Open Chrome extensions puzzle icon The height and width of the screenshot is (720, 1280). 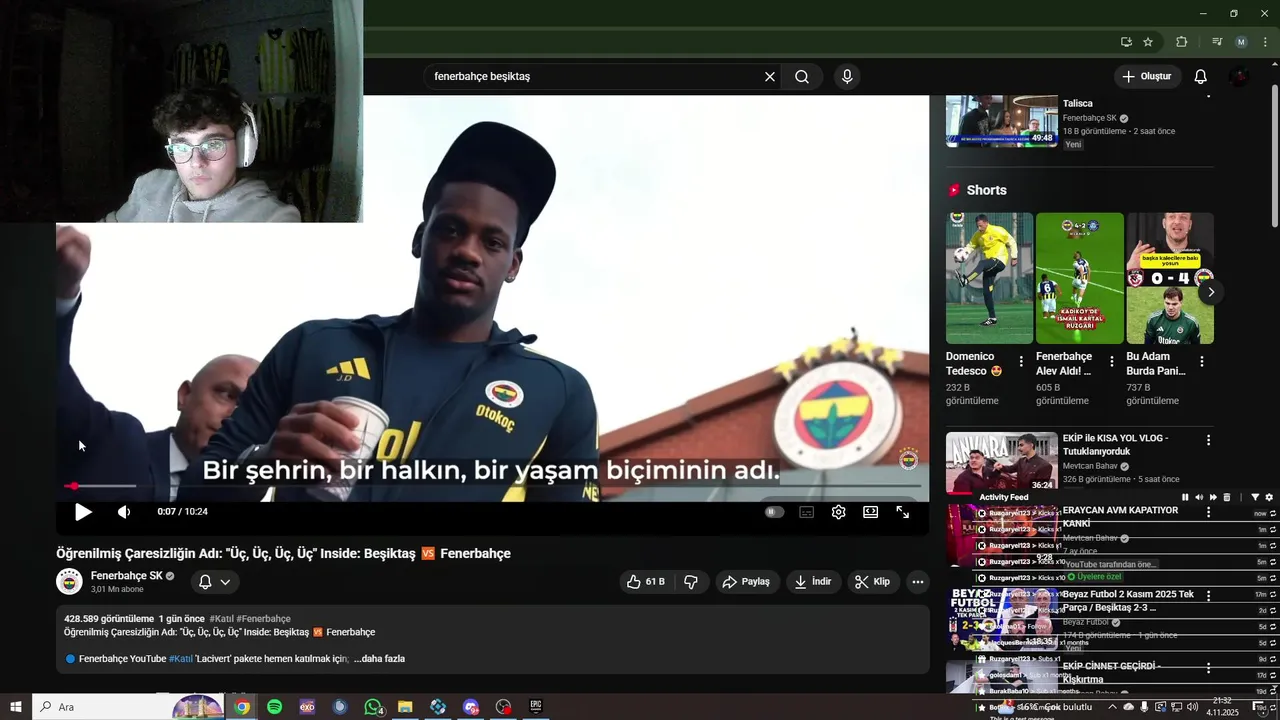coord(1181,42)
